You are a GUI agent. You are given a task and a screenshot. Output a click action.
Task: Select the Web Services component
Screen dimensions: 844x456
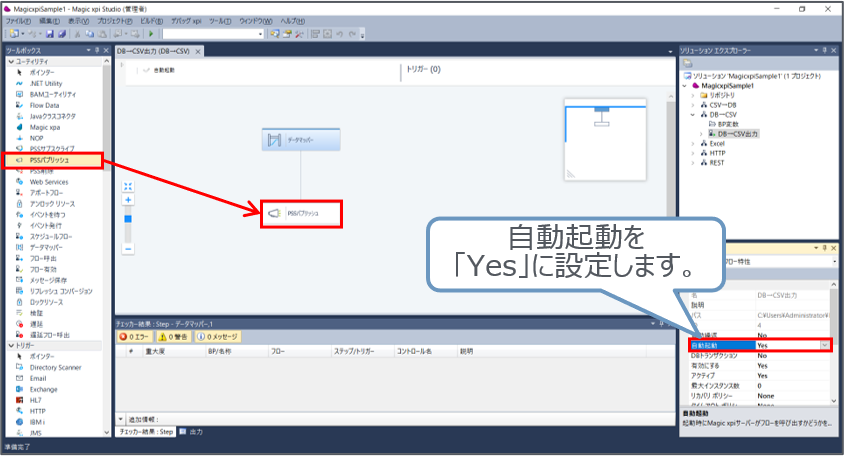click(x=48, y=182)
